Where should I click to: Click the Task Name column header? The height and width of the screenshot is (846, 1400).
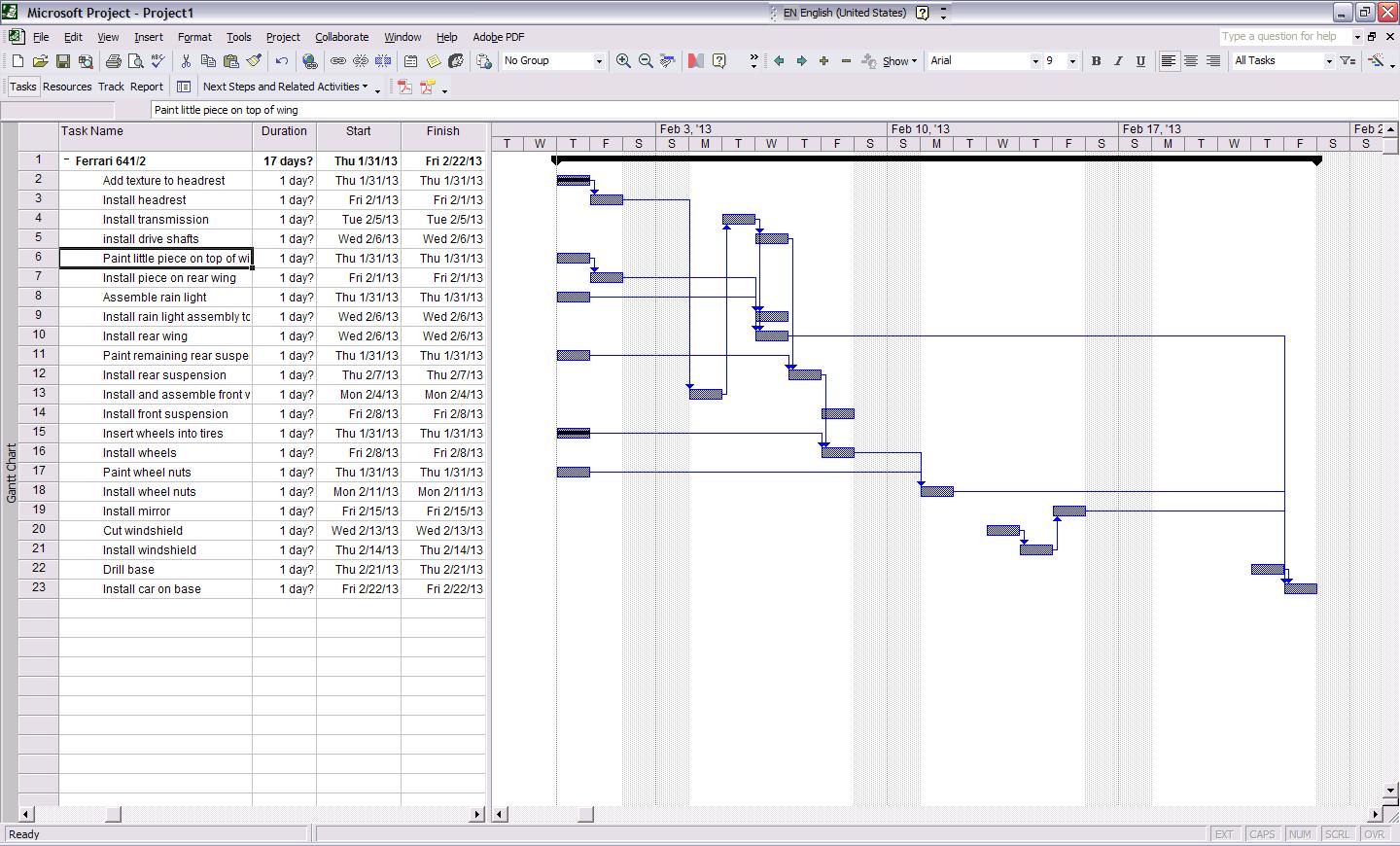pyautogui.click(x=156, y=136)
